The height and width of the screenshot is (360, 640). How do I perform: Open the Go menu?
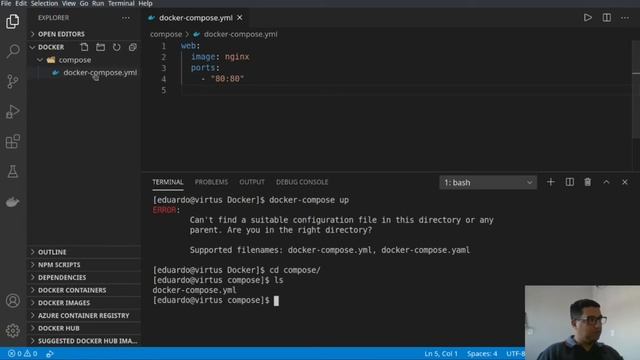pos(84,3)
